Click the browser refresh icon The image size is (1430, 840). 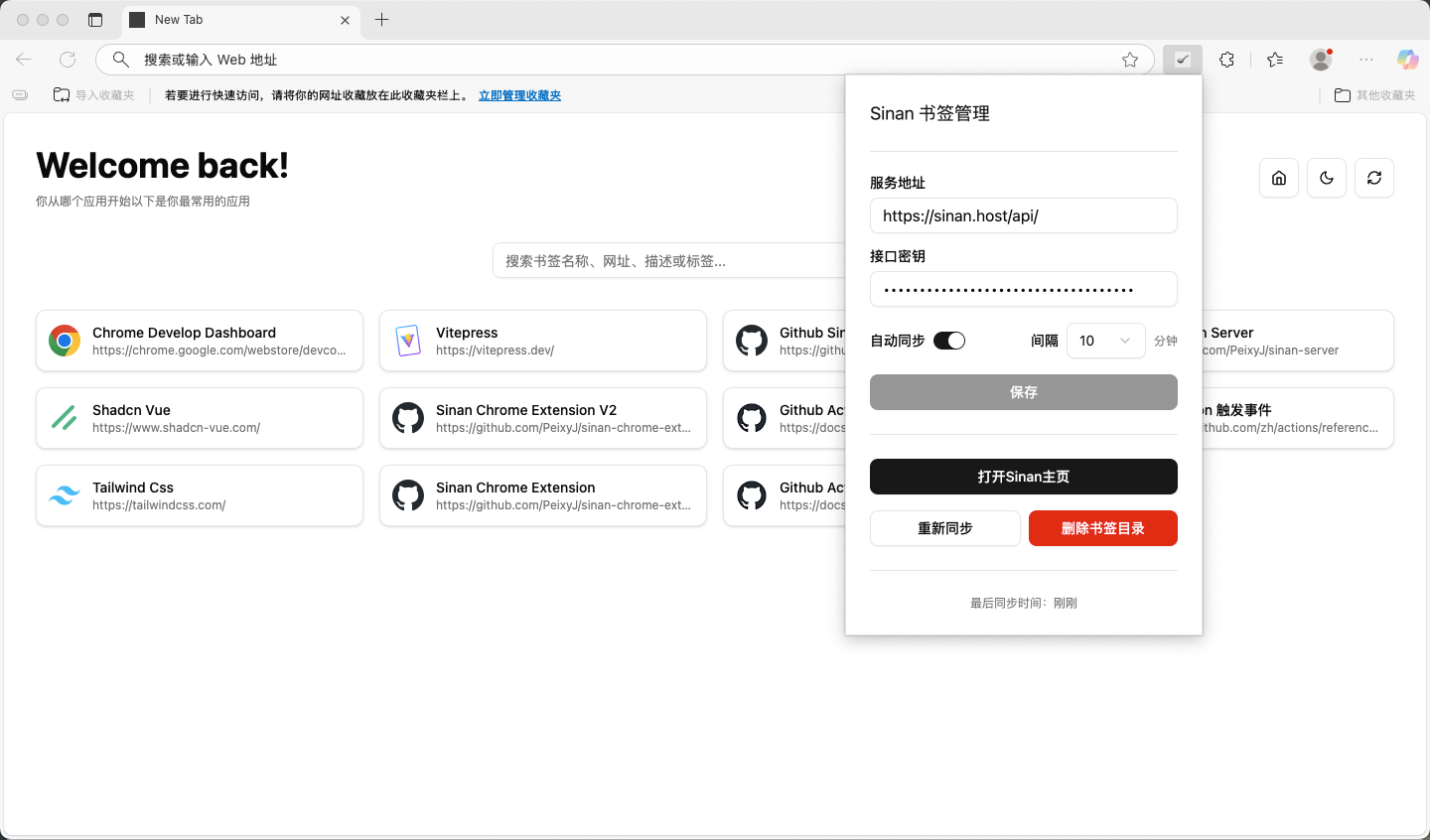coord(68,60)
